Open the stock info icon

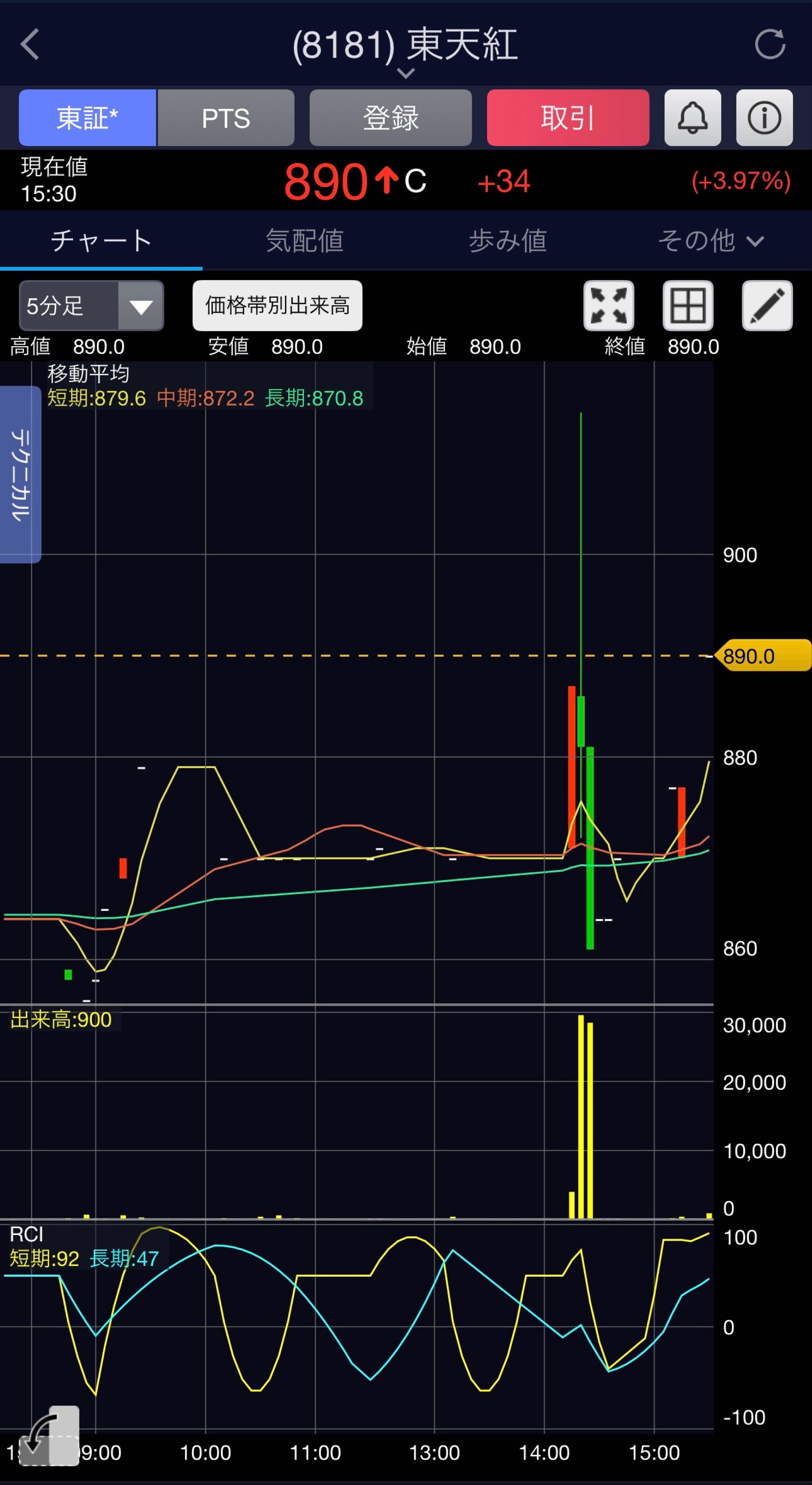coord(764,118)
